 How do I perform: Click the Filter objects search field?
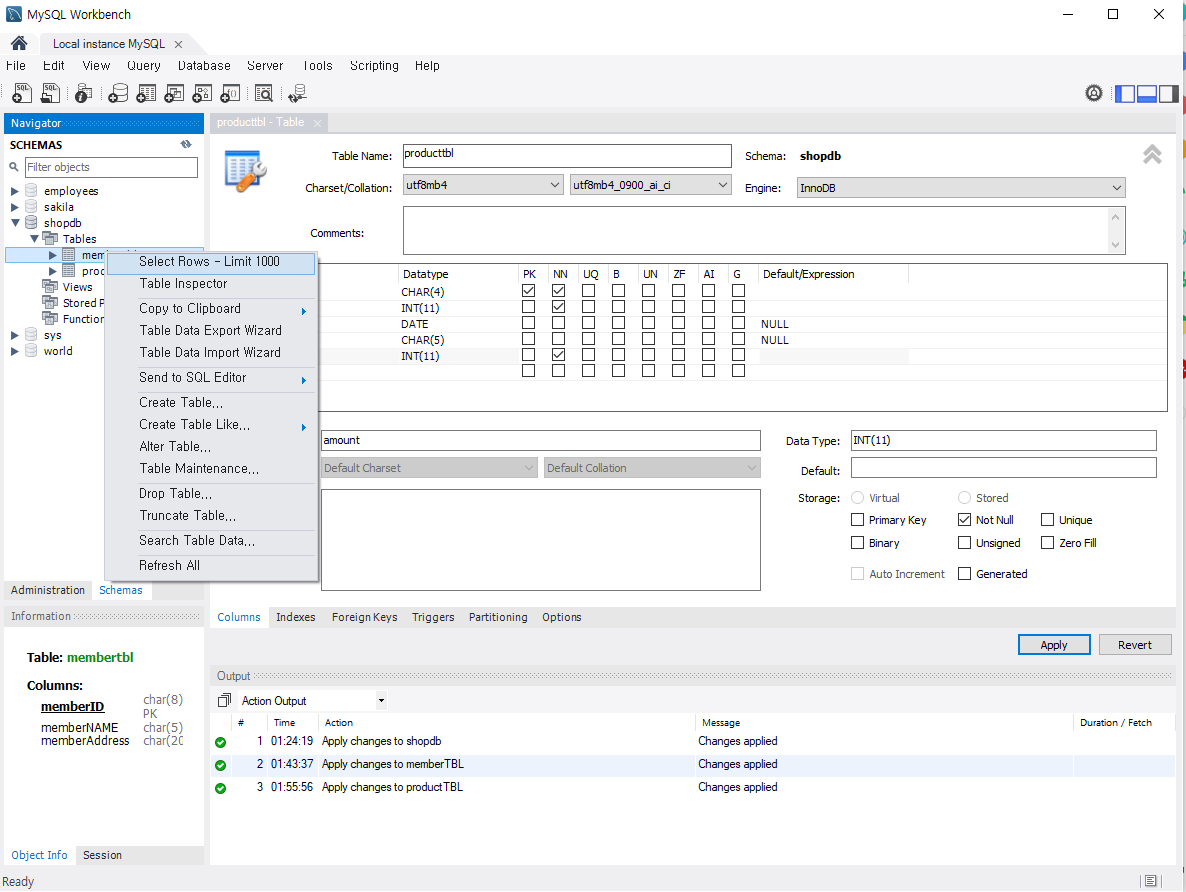[x=111, y=167]
